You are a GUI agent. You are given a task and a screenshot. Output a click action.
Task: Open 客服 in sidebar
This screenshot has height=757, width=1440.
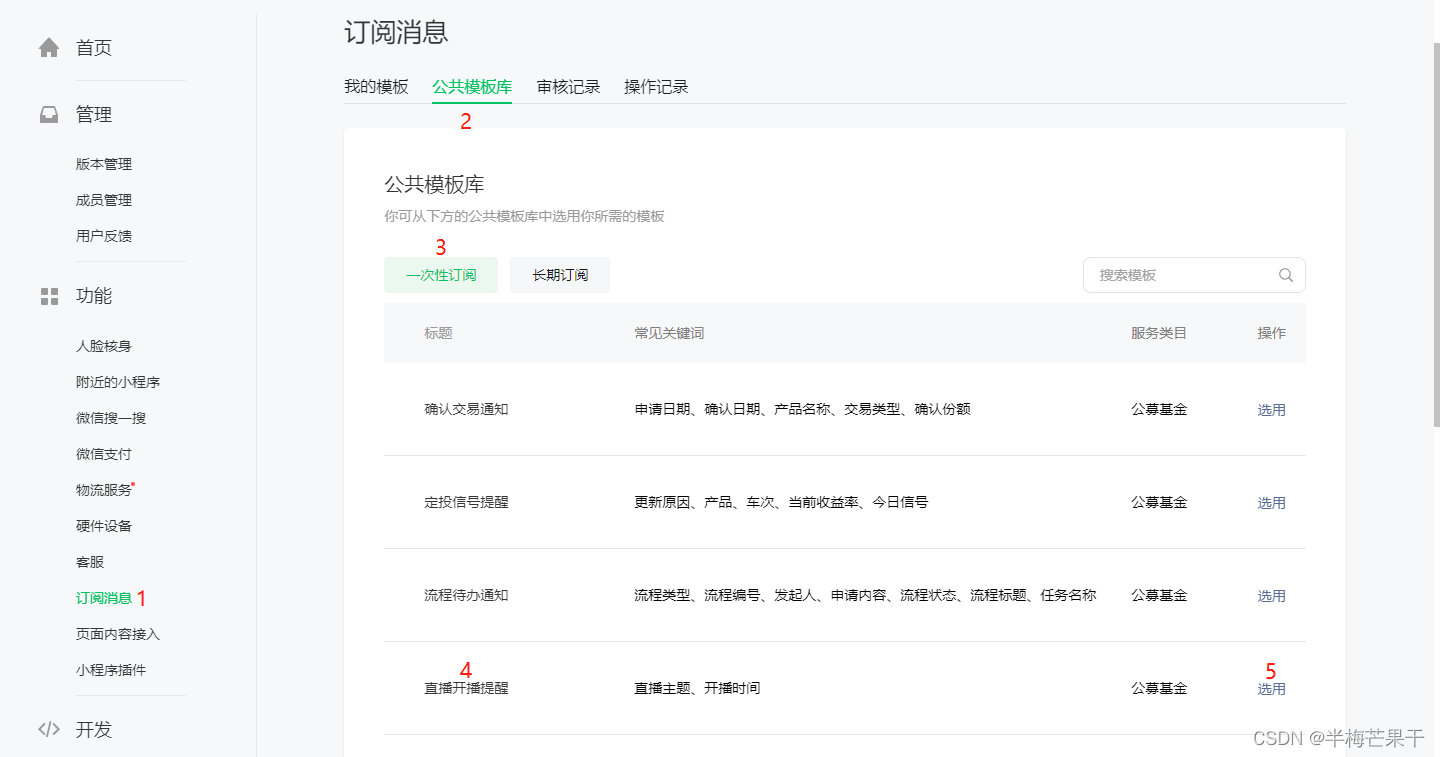pyautogui.click(x=90, y=562)
